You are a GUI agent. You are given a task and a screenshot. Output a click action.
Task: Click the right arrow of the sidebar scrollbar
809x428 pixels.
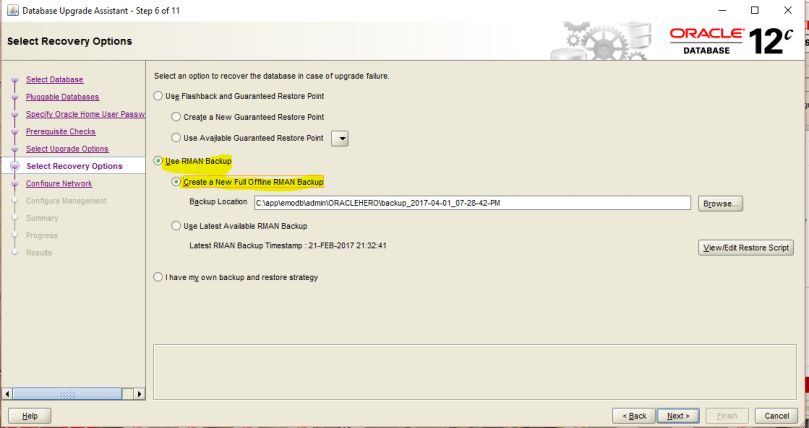tap(138, 394)
